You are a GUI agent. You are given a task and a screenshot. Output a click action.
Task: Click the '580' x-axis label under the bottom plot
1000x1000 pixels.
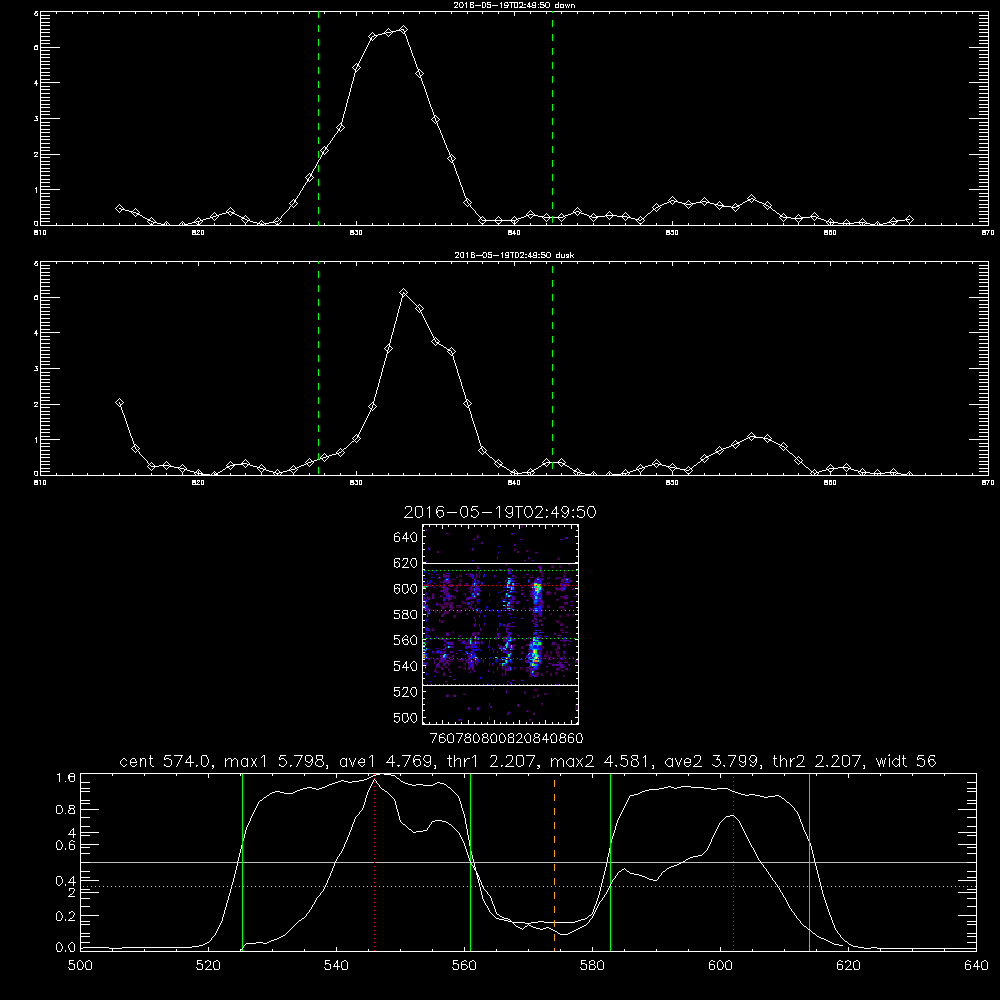[x=592, y=966]
